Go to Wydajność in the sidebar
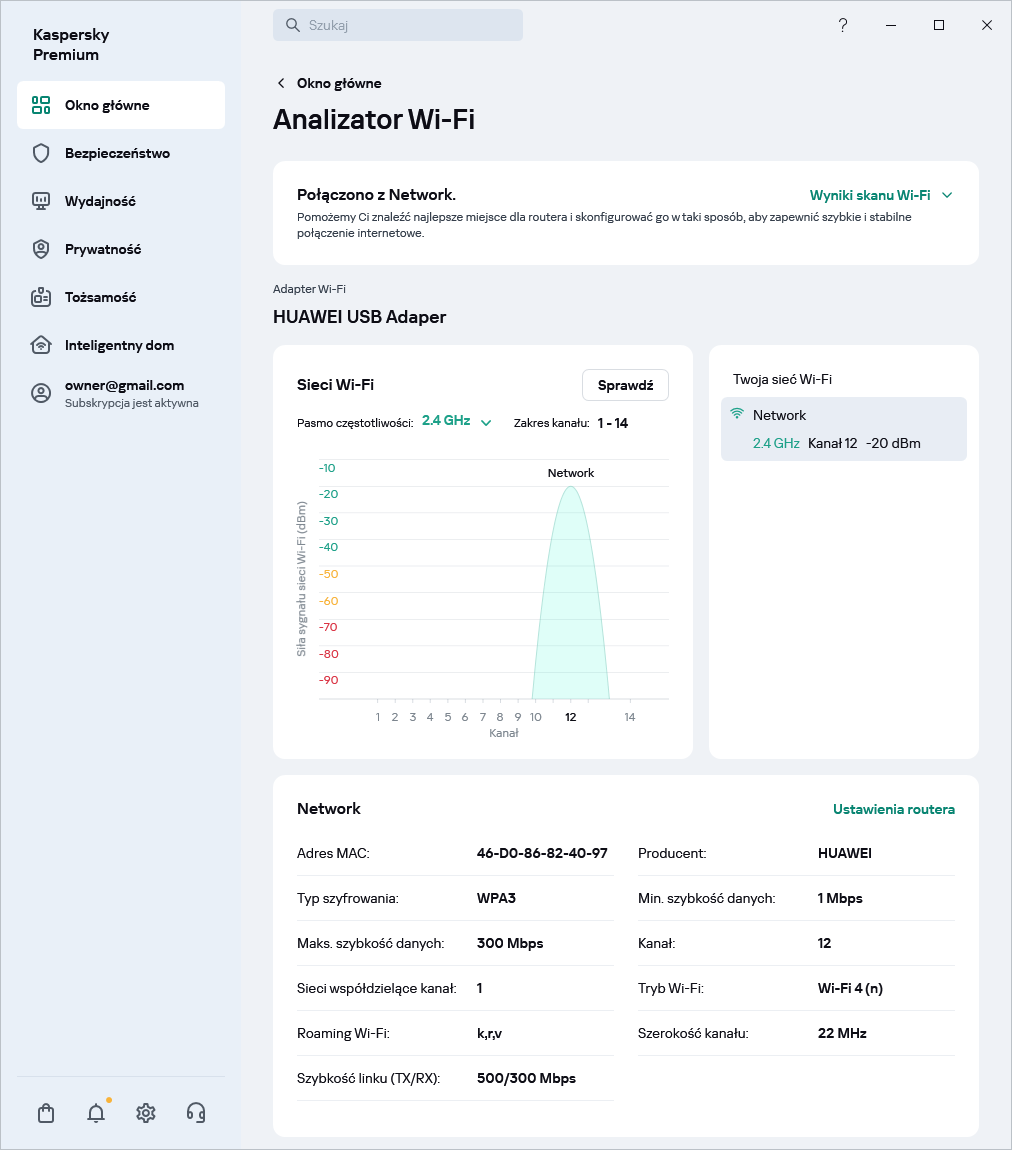Screen dimensions: 1012x1150 pos(100,201)
